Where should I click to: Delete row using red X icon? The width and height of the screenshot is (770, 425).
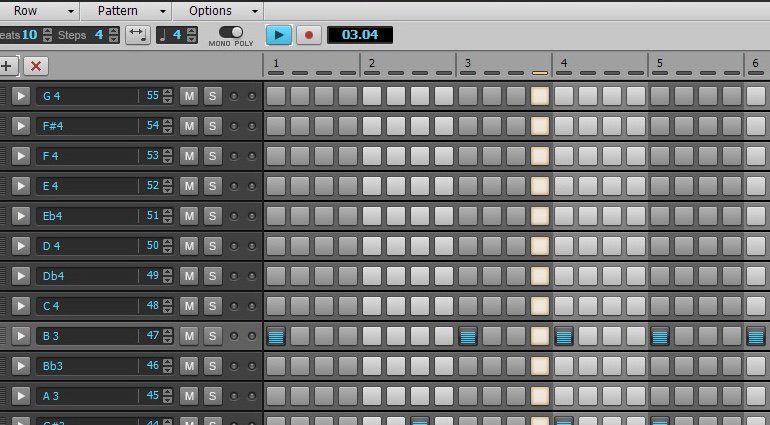pos(36,66)
